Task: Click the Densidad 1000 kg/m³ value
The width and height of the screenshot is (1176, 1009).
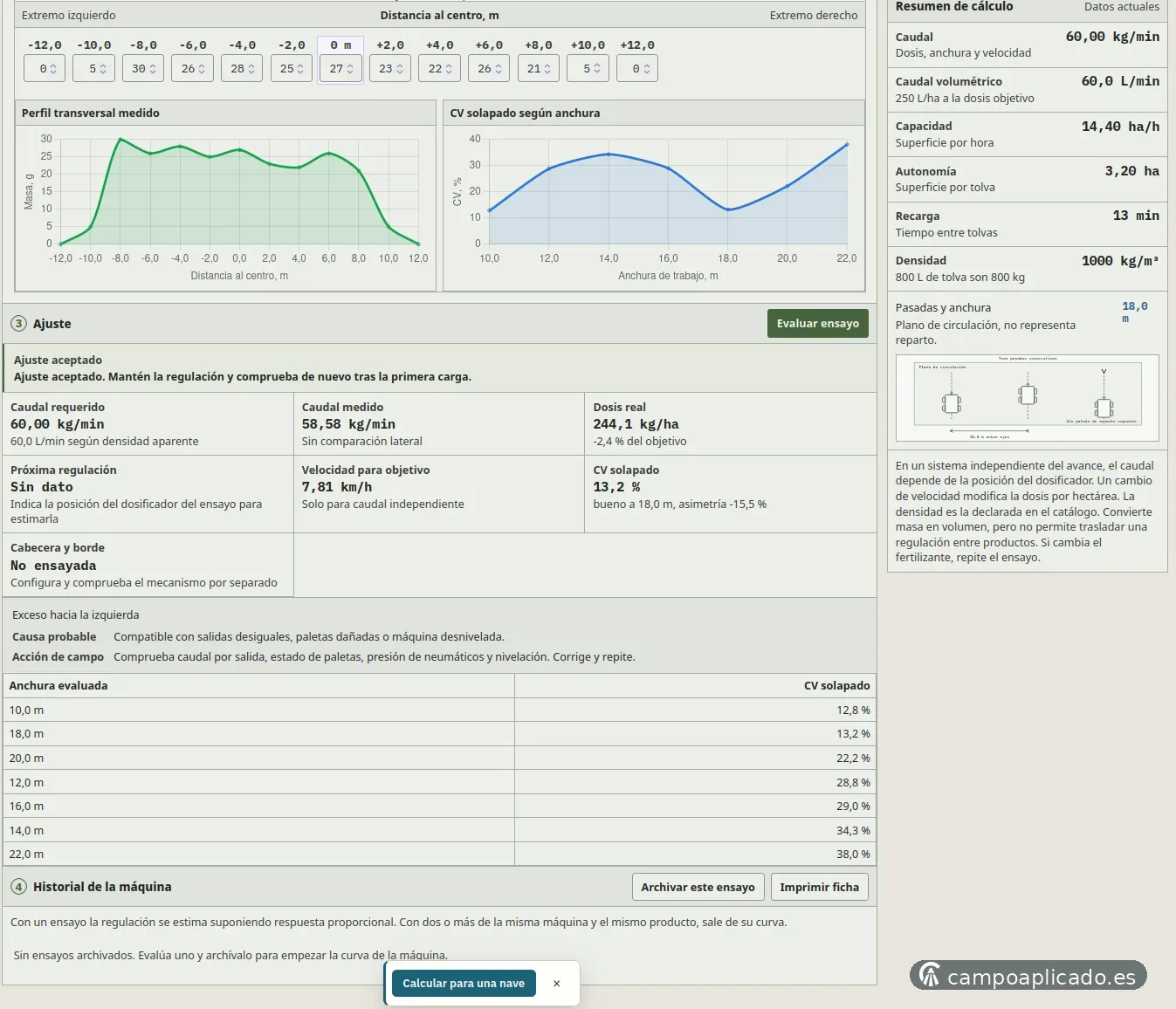Action: click(x=1120, y=261)
